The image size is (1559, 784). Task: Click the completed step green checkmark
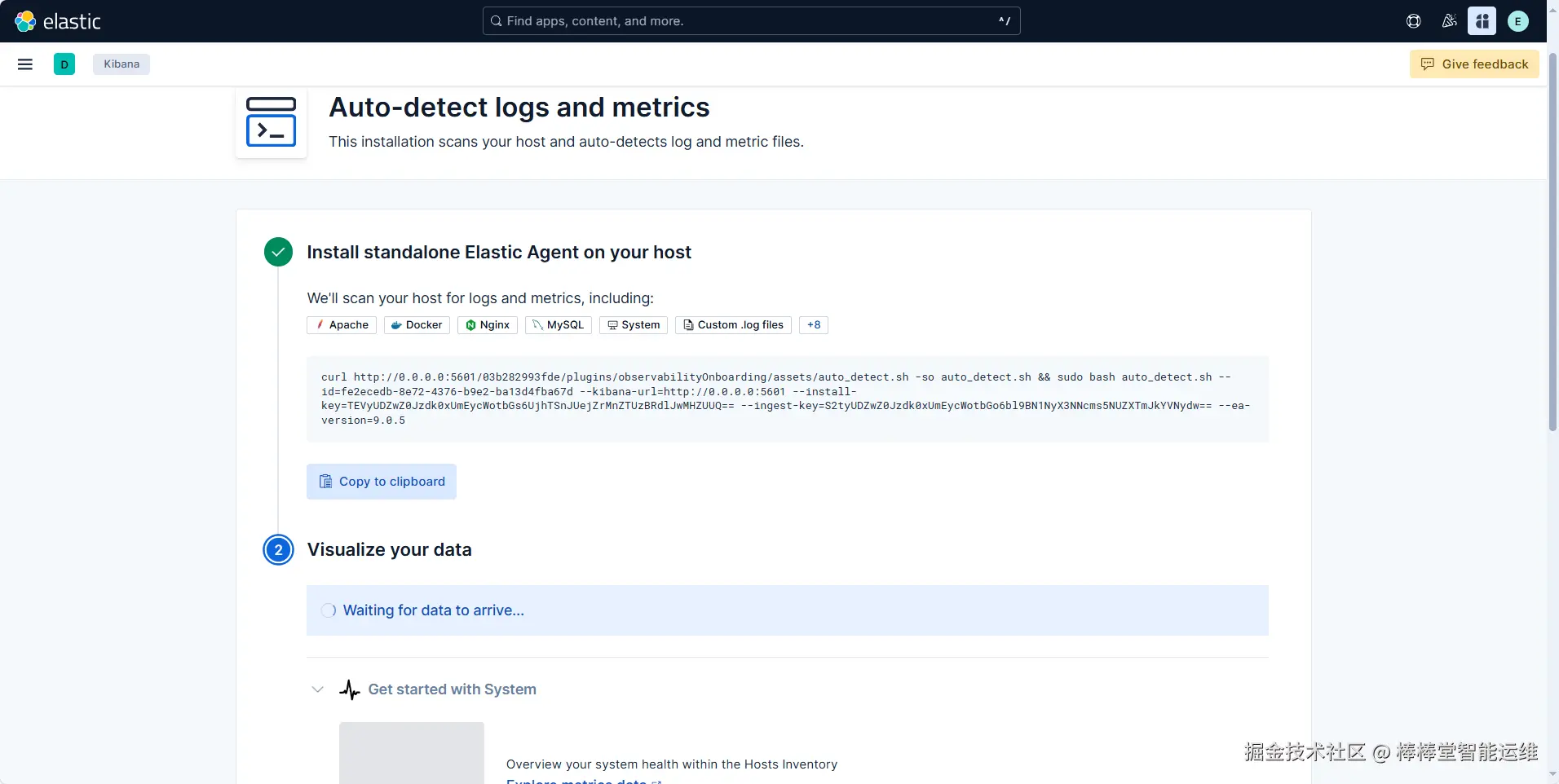pos(278,253)
